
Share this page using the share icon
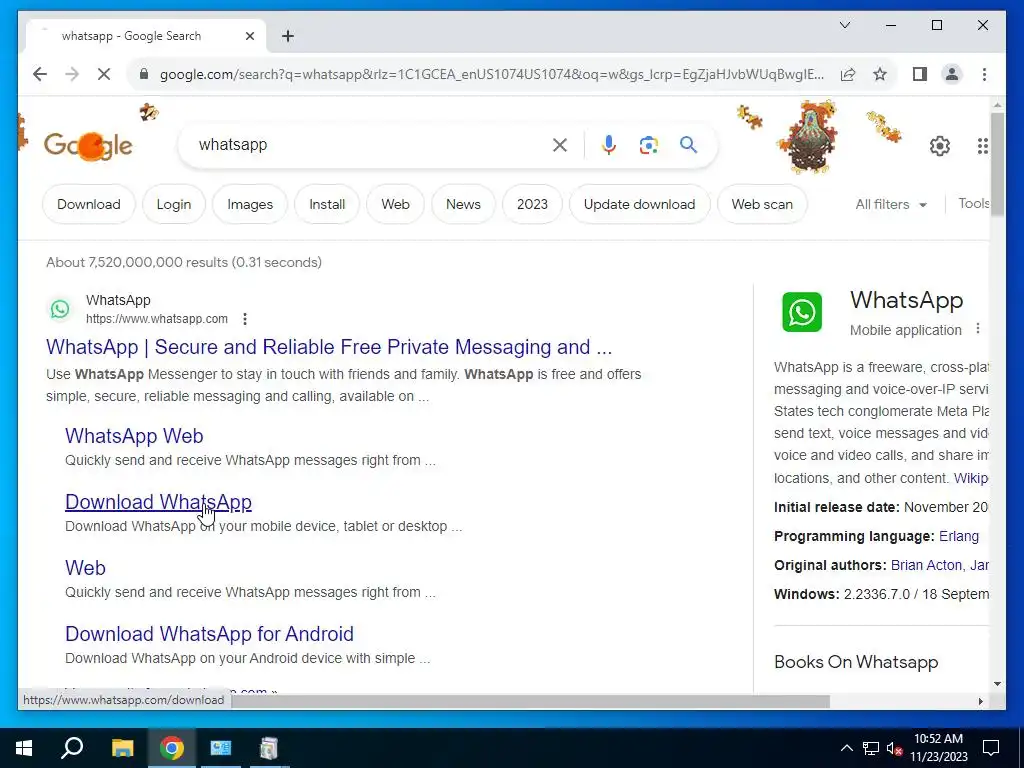848,74
